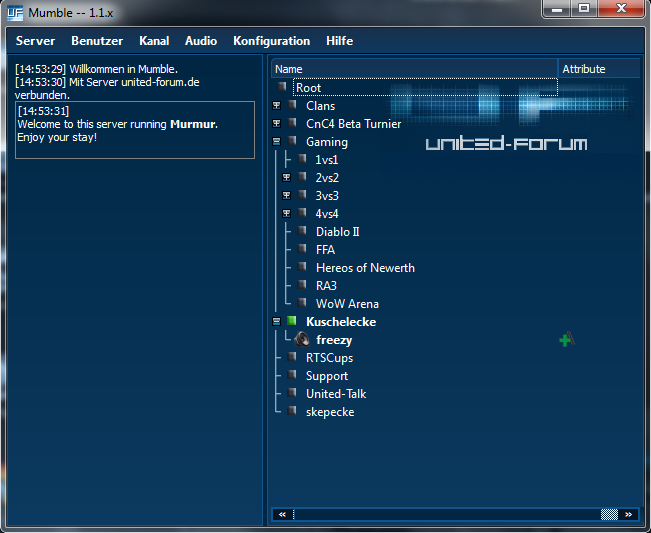
Task: Click freezy's speaker icon
Action: (x=302, y=339)
